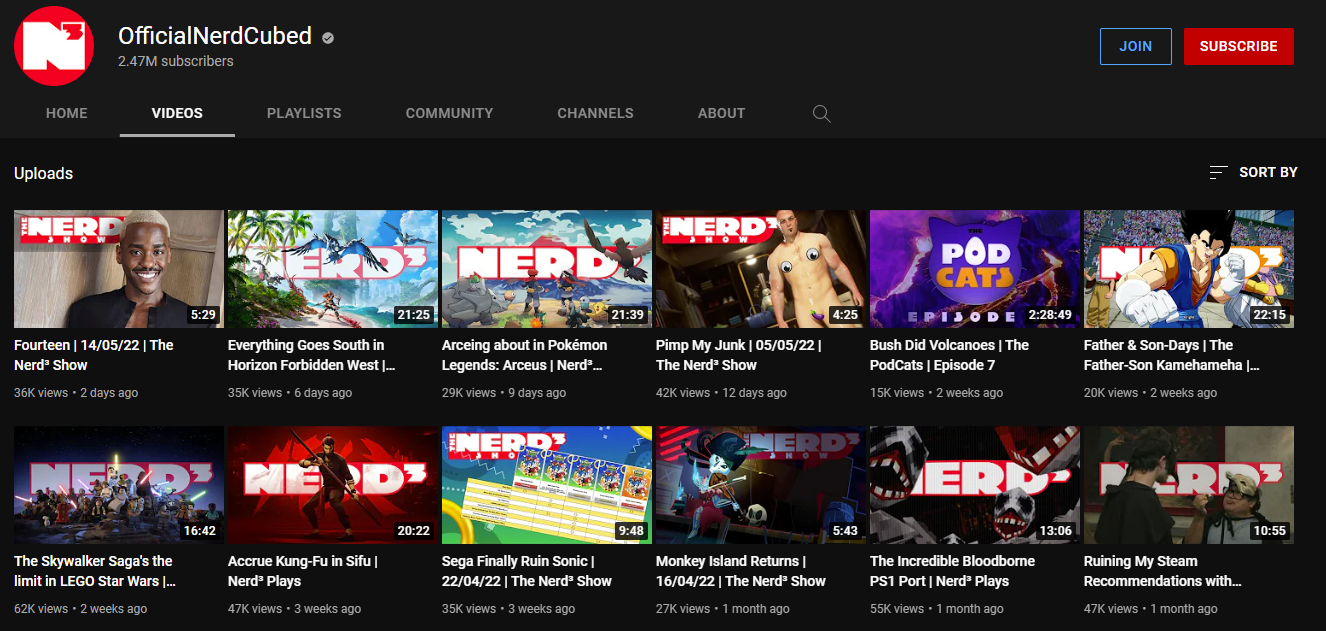Click title 'Ruining My Steam Recommendations with…'
This screenshot has width=1326, height=631.
point(1163,571)
